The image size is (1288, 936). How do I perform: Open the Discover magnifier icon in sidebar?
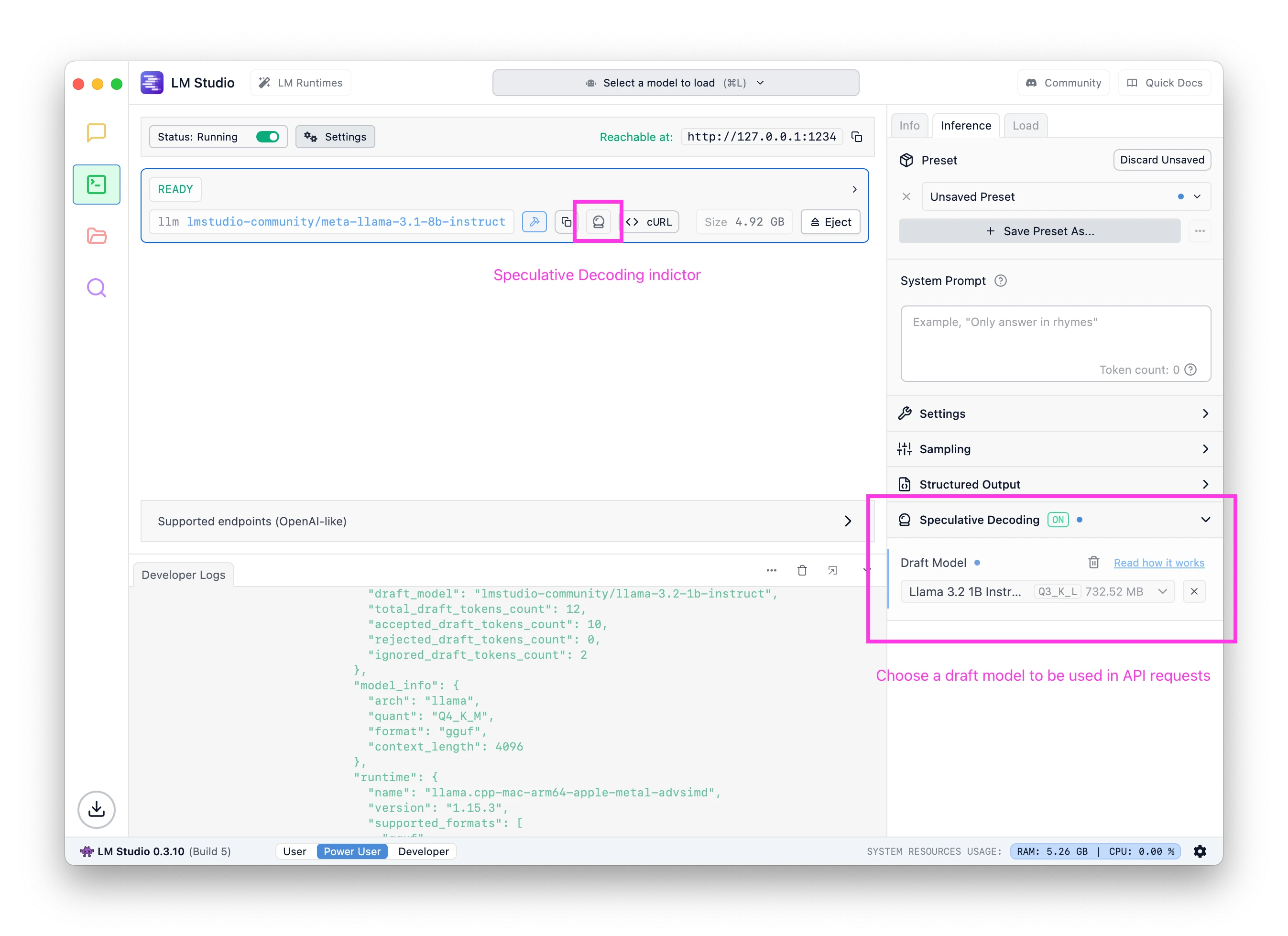(x=96, y=288)
